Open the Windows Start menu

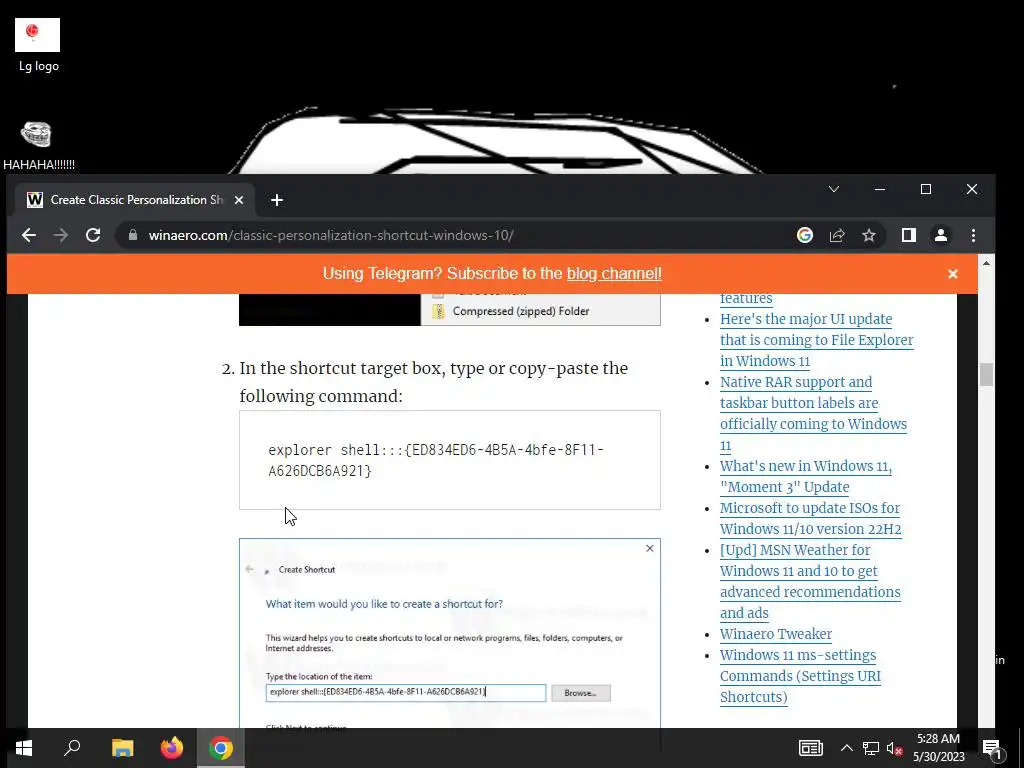pos(24,748)
